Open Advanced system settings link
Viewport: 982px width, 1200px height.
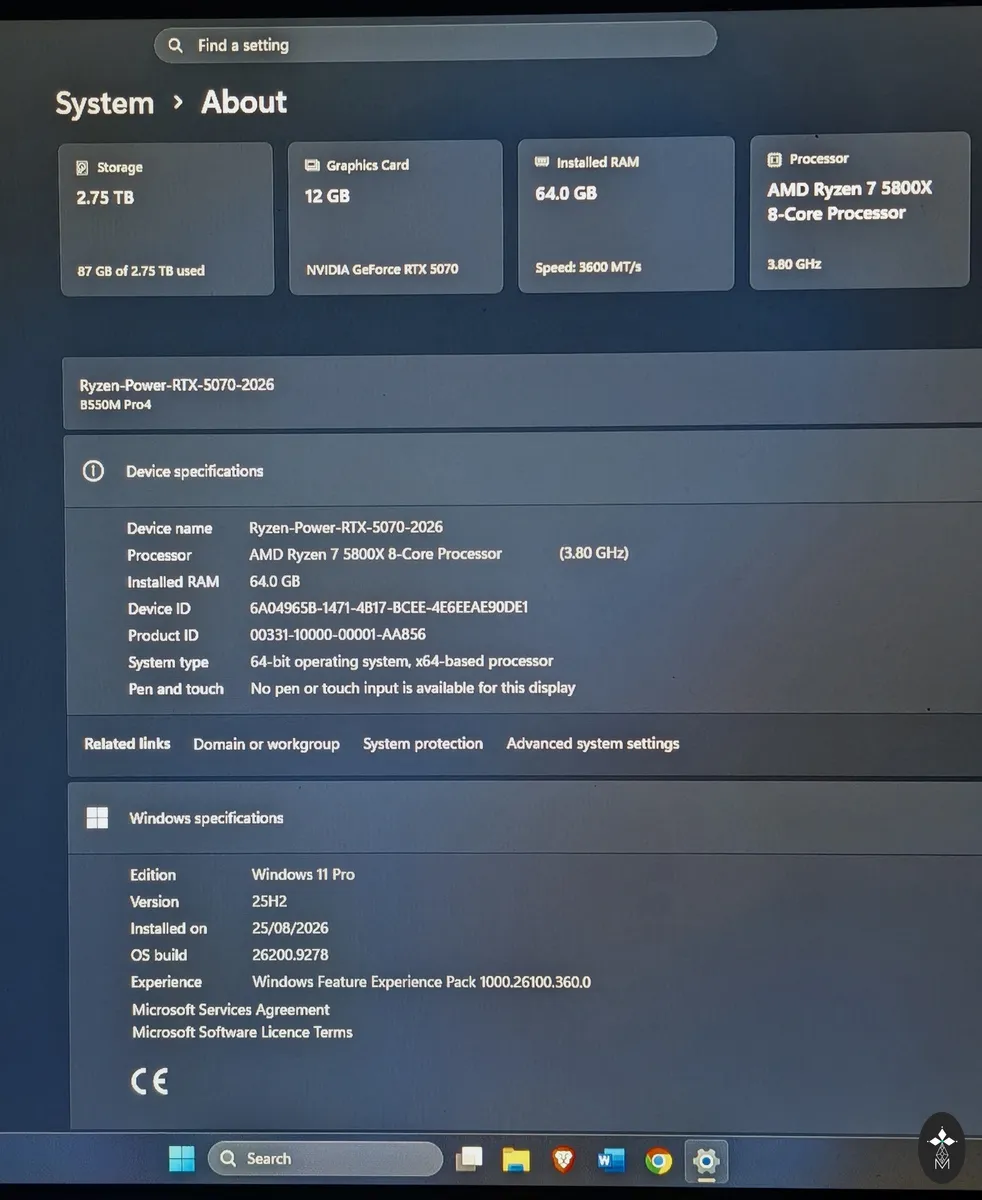coord(593,743)
